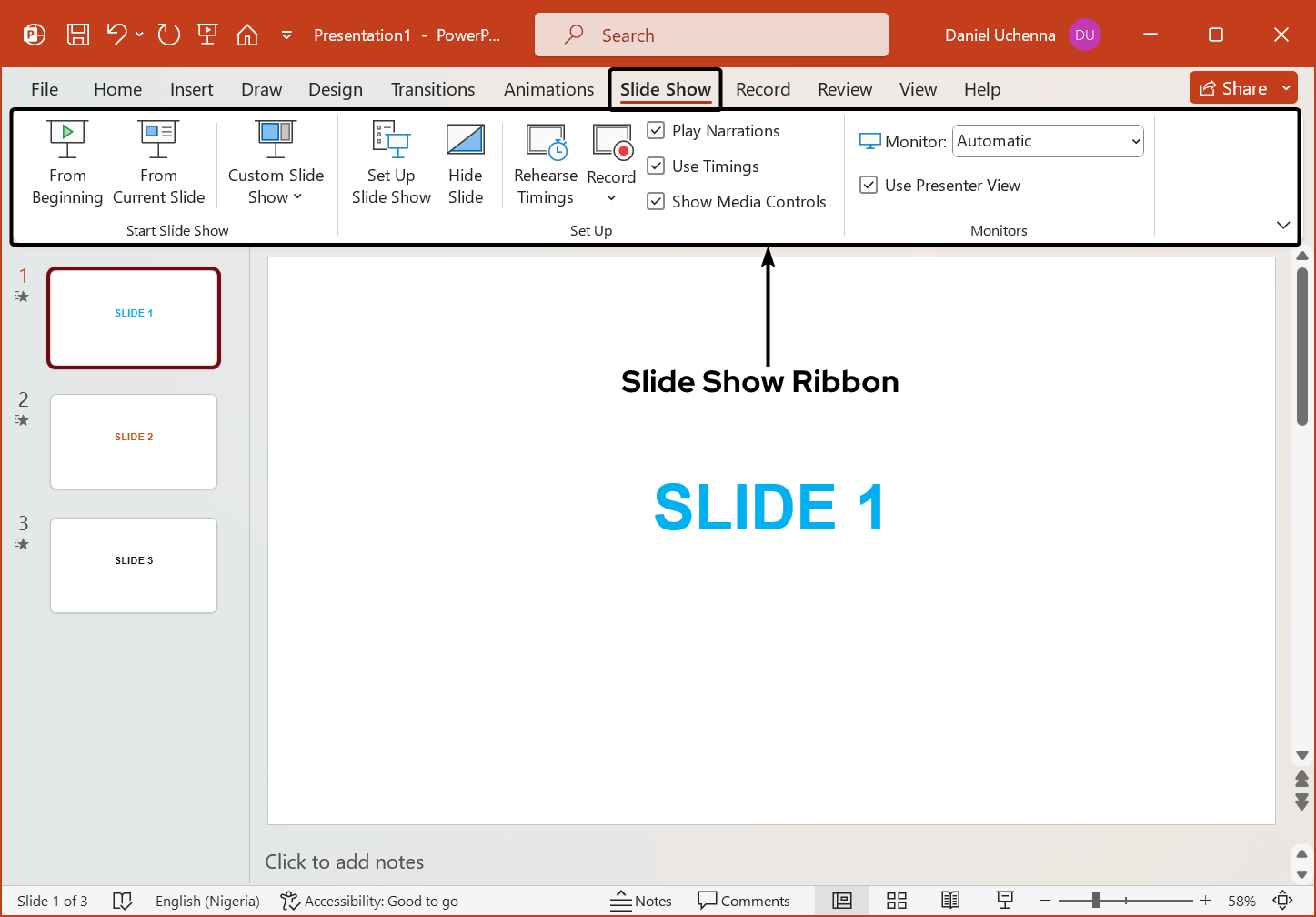Viewport: 1316px width, 917px height.
Task: Uncheck Play Narrations
Action: 656,130
